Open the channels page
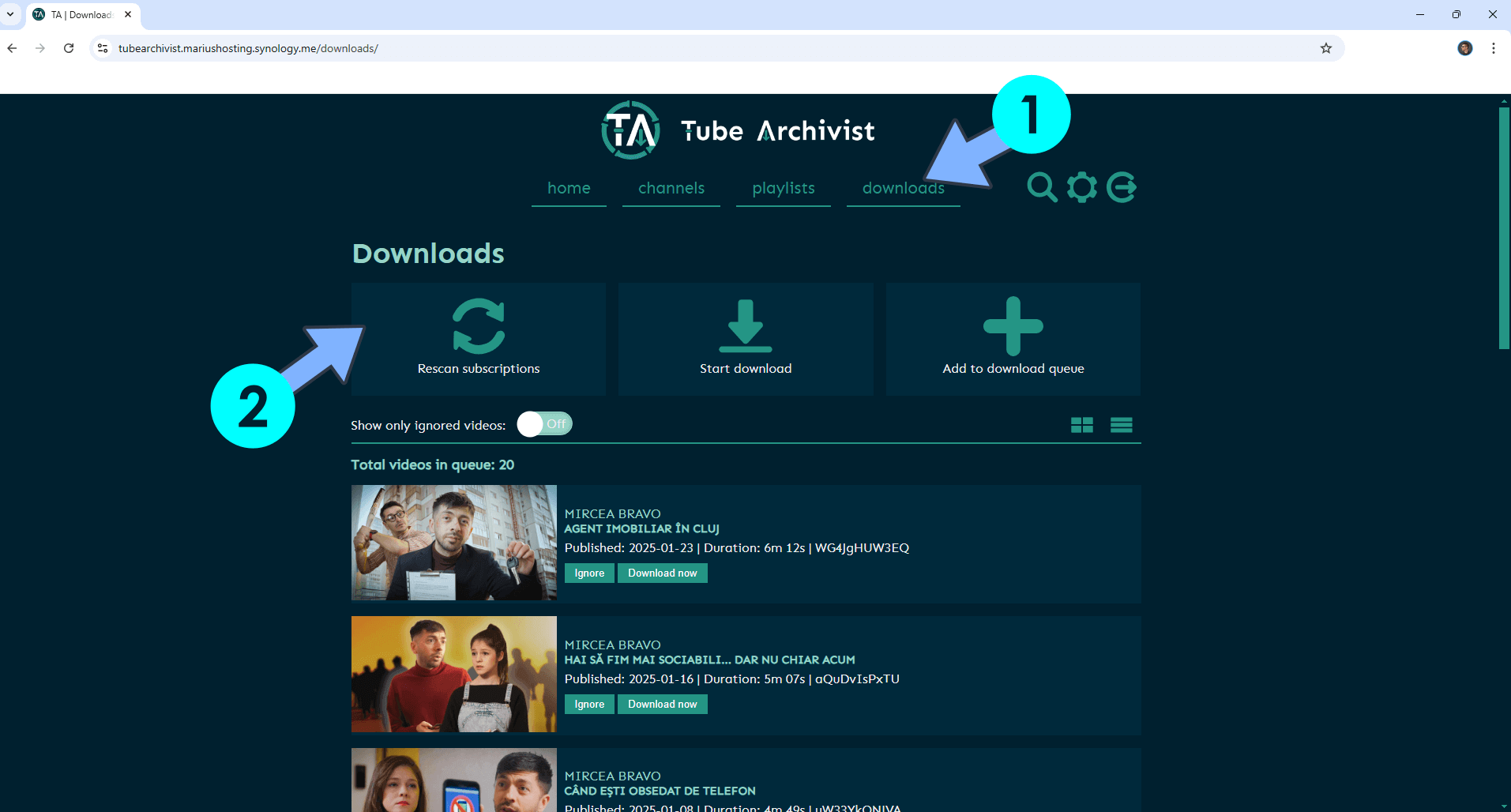Screen dimensions: 1511x812 671,188
